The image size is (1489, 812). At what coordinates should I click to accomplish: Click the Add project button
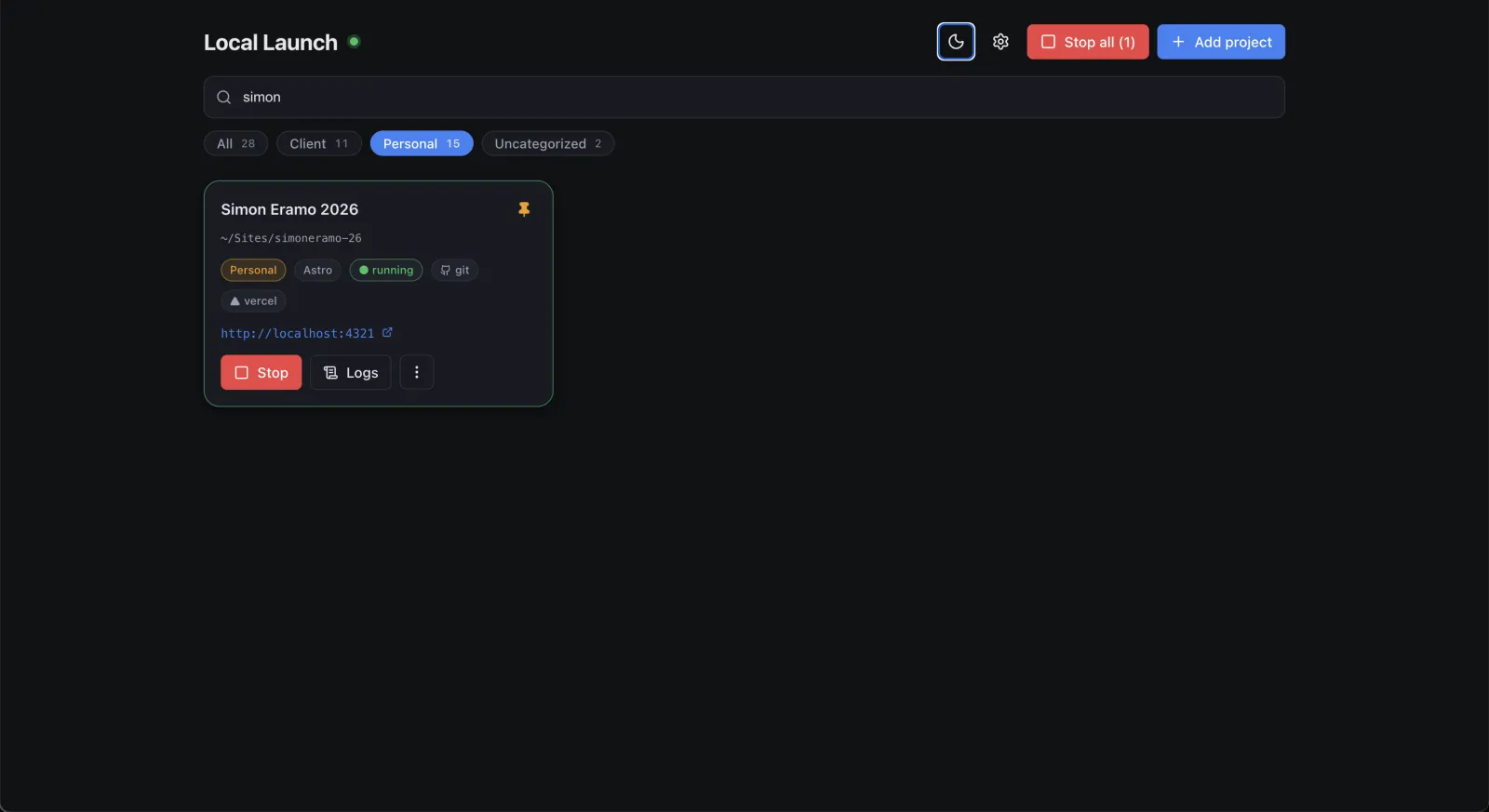pos(1221,42)
